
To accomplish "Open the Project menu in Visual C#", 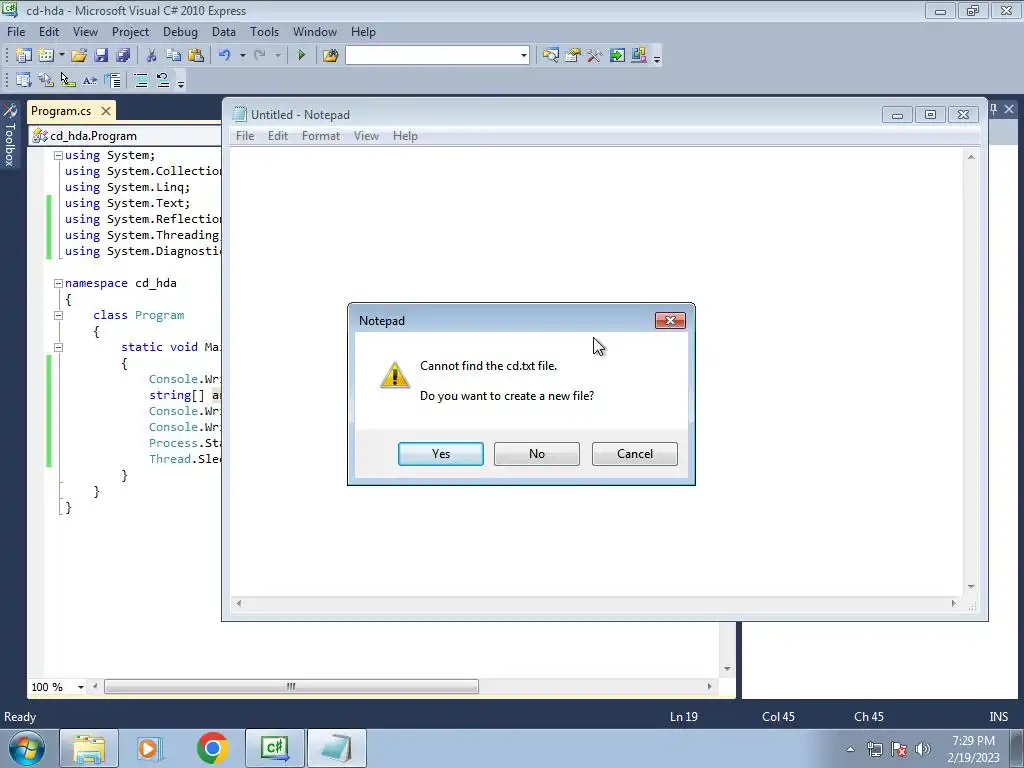I will [130, 32].
